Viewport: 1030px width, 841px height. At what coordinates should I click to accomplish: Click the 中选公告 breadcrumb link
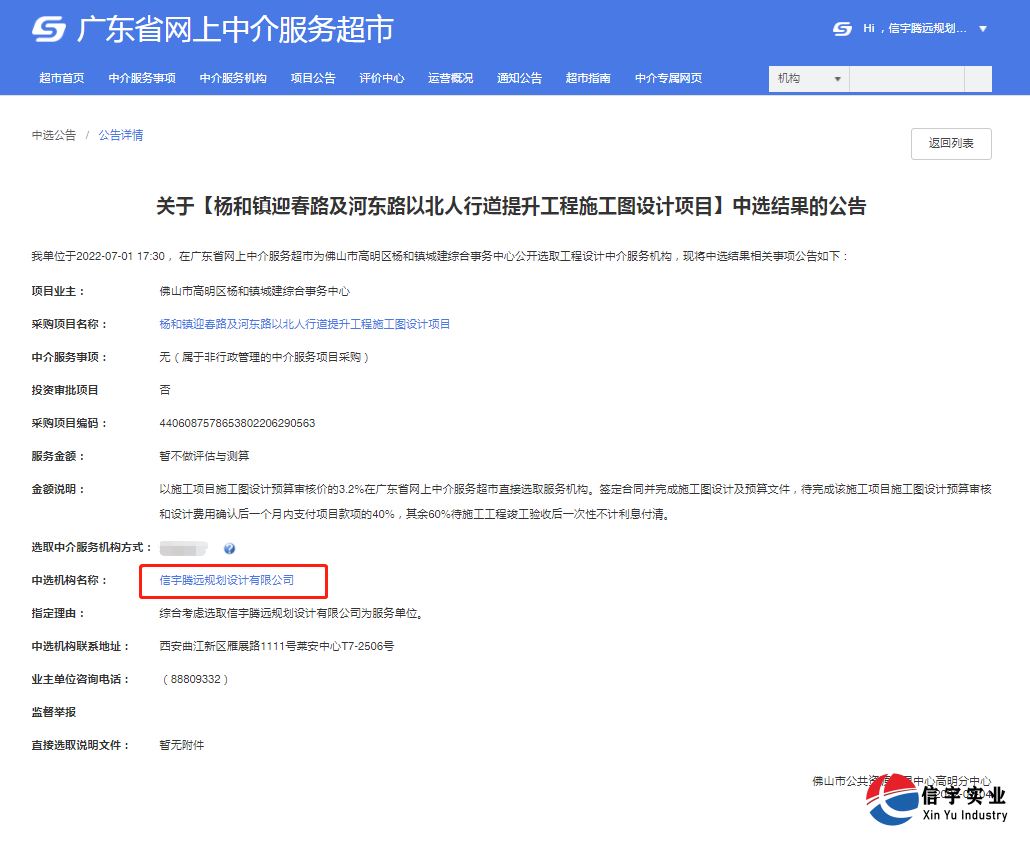point(53,134)
